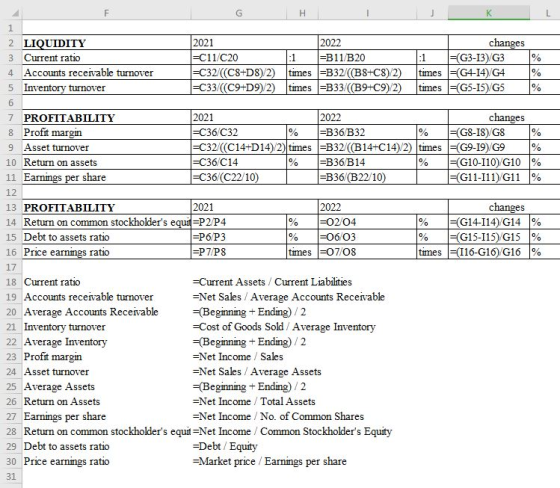Click '=Market price / Earnings per share' text
Image resolution: width=560 pixels, height=488 pixels.
[x=270, y=461]
